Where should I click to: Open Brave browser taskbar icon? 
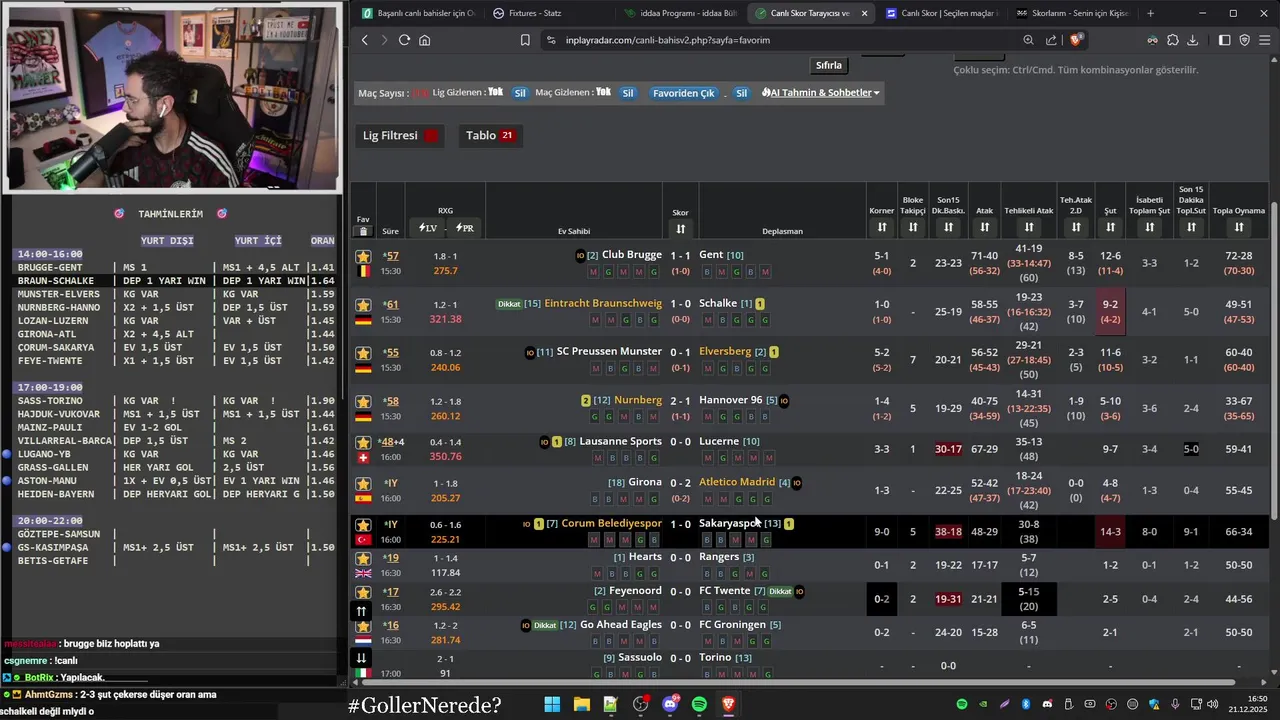coord(729,705)
